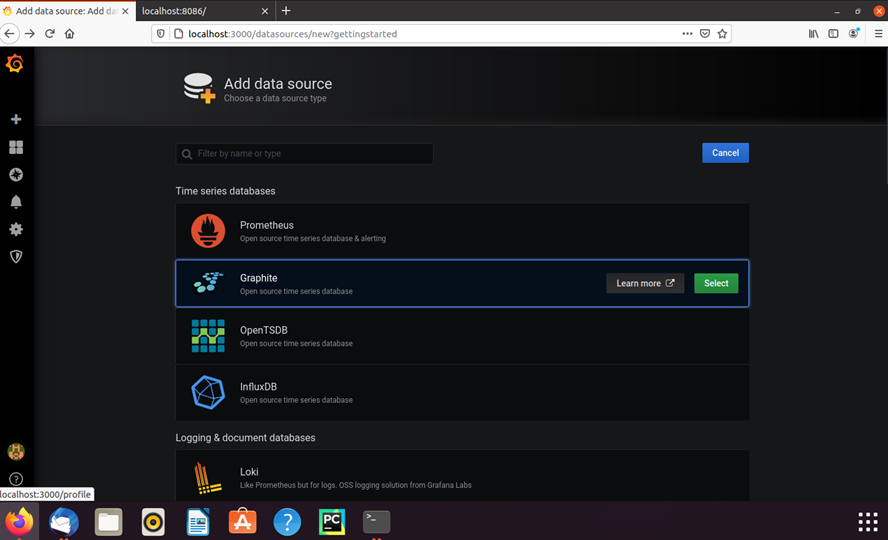
Task: Click the Prometheus flame logo
Action: click(x=208, y=230)
